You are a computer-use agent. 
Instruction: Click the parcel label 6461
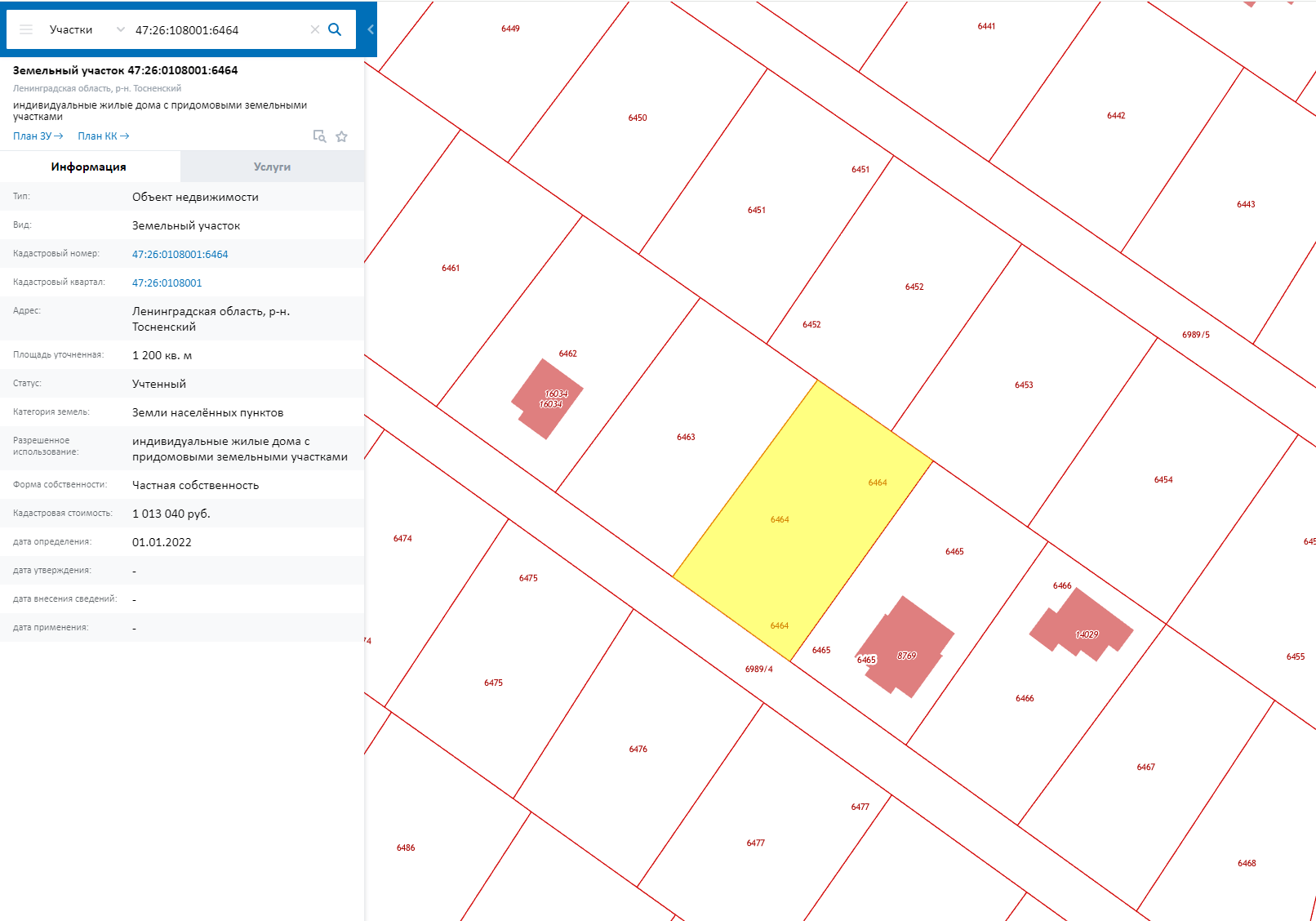[x=451, y=268]
